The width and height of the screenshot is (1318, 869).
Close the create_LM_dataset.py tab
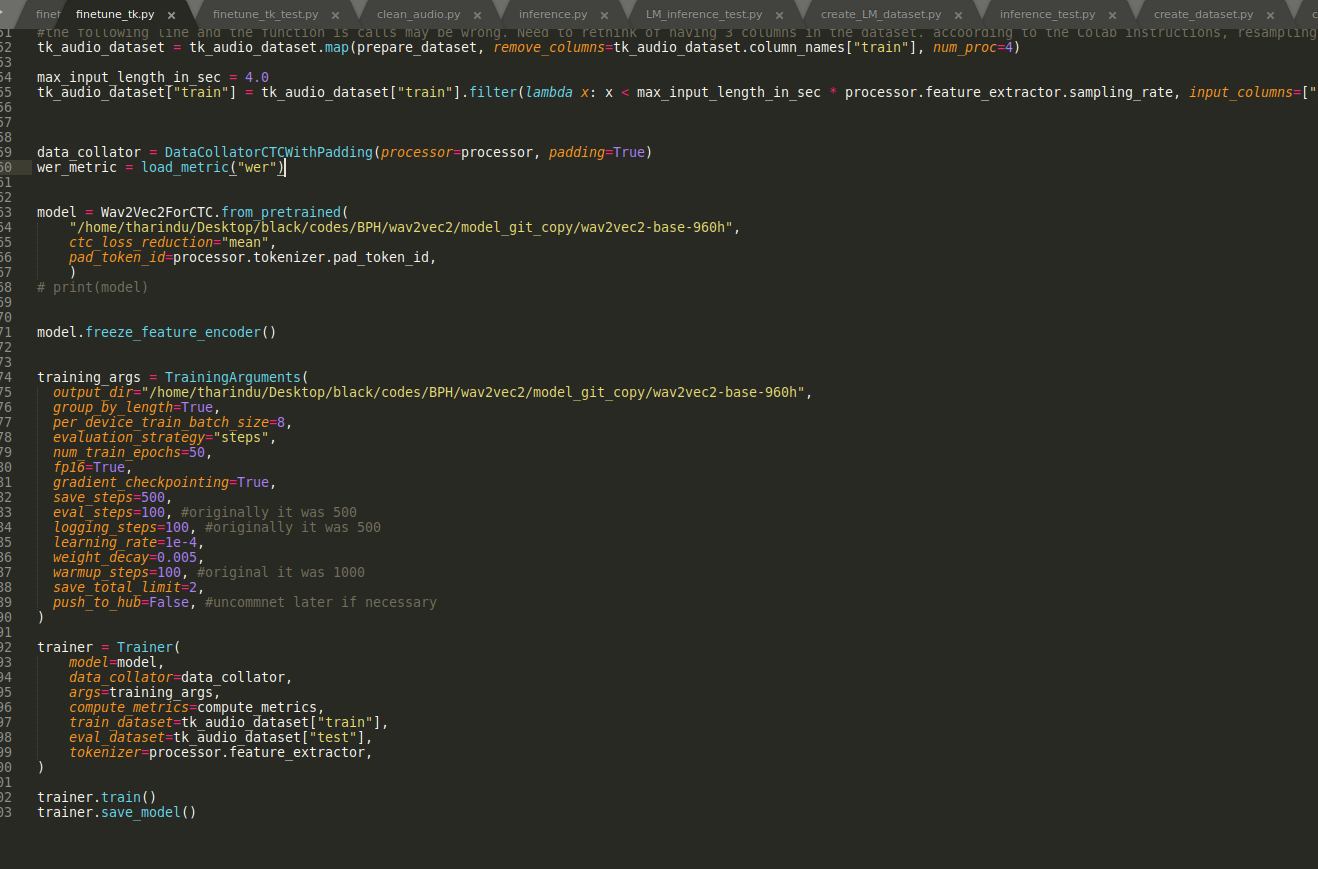click(958, 15)
